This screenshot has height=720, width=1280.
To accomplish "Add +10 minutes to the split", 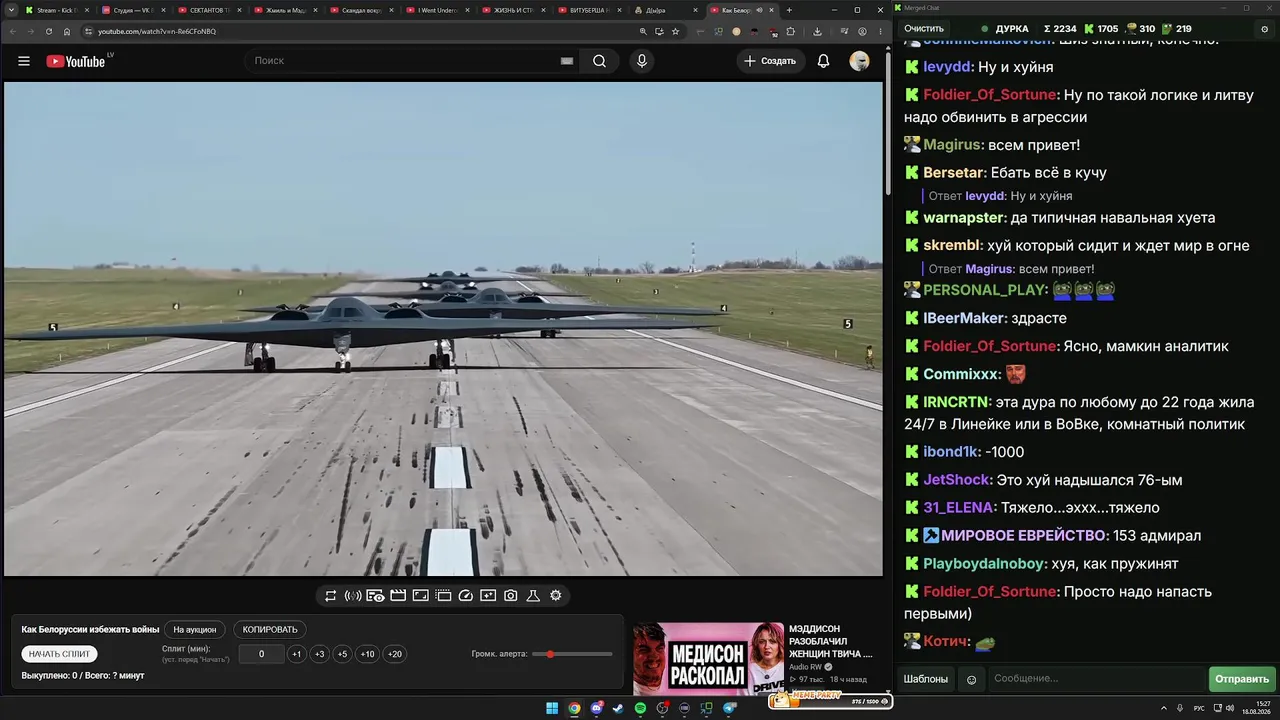I will click(367, 654).
